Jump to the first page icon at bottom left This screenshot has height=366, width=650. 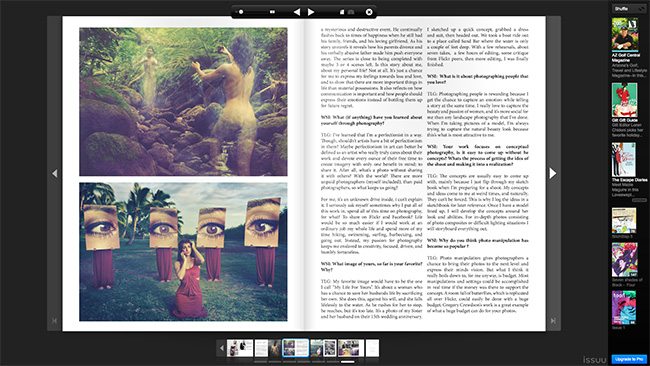(x=54, y=320)
